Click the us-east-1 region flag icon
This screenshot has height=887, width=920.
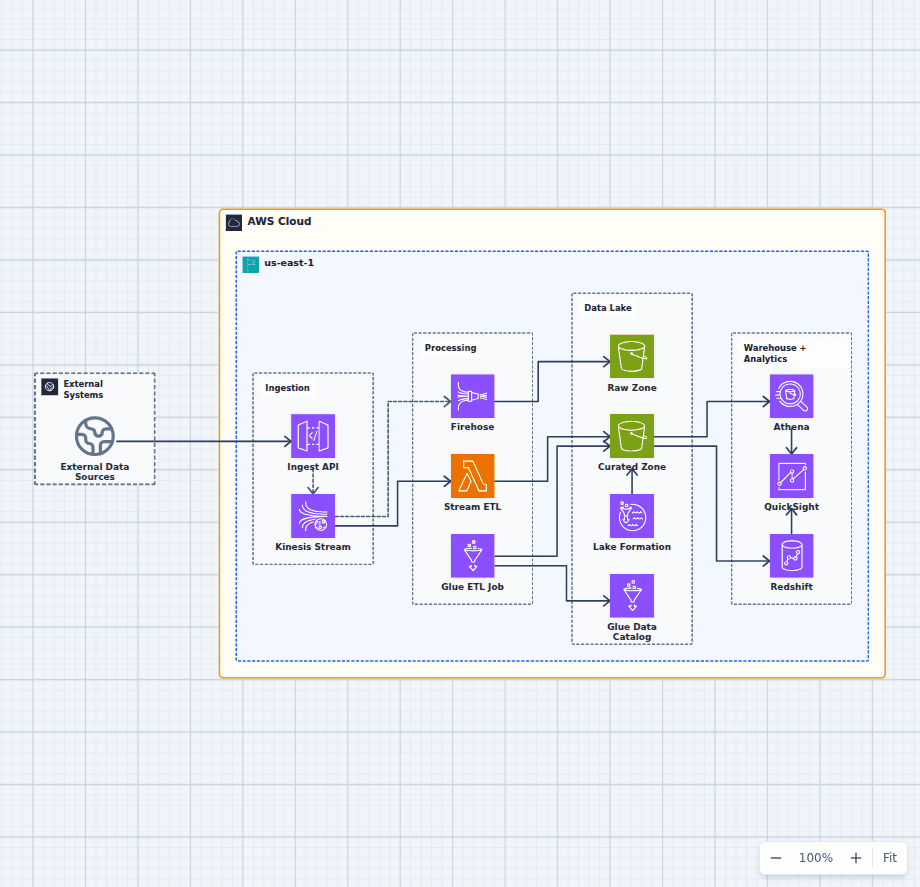pyautogui.click(x=251, y=265)
